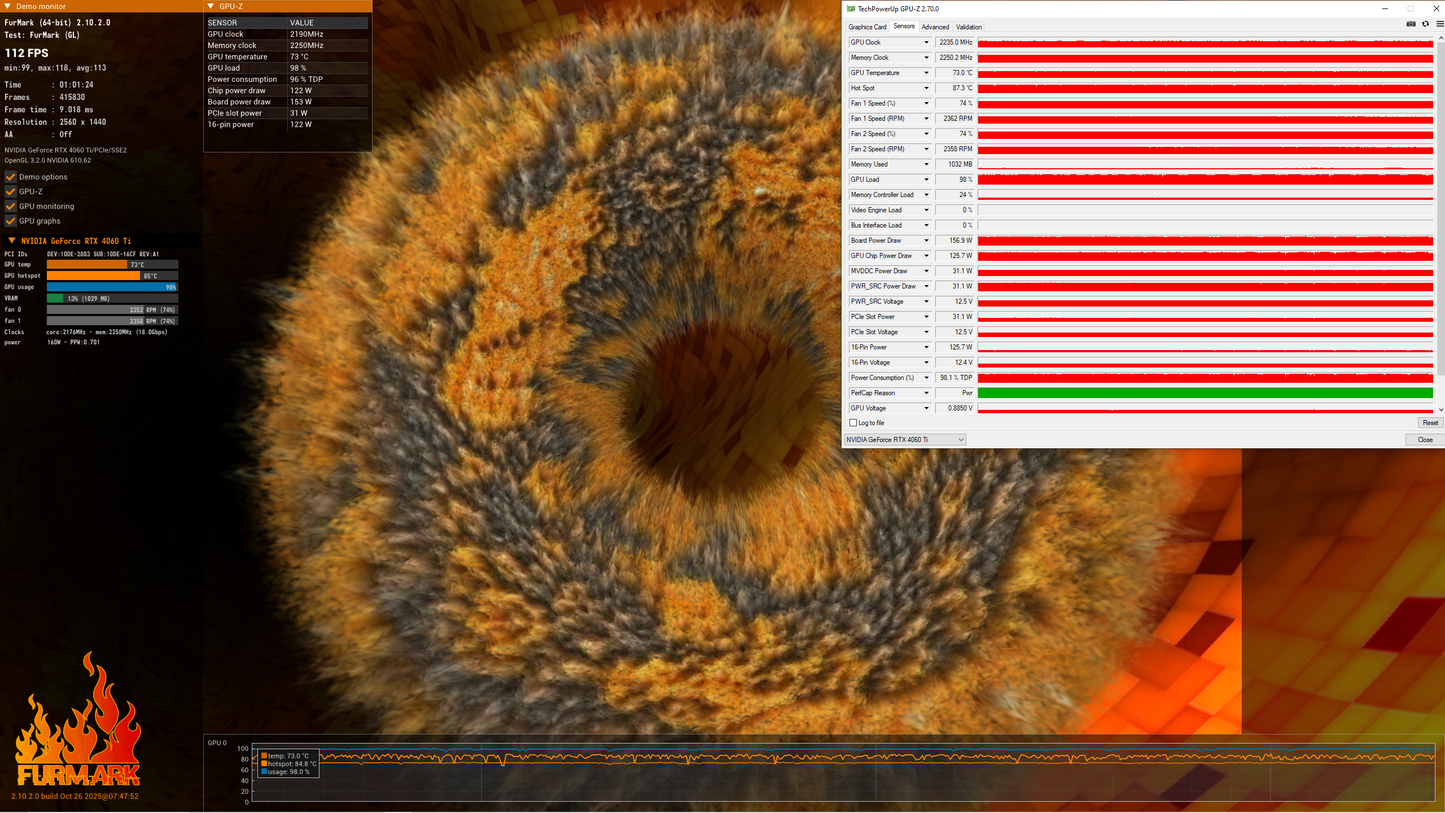
Task: Click the GPU hotspot bar in FurMark monitor
Action: 112,276
